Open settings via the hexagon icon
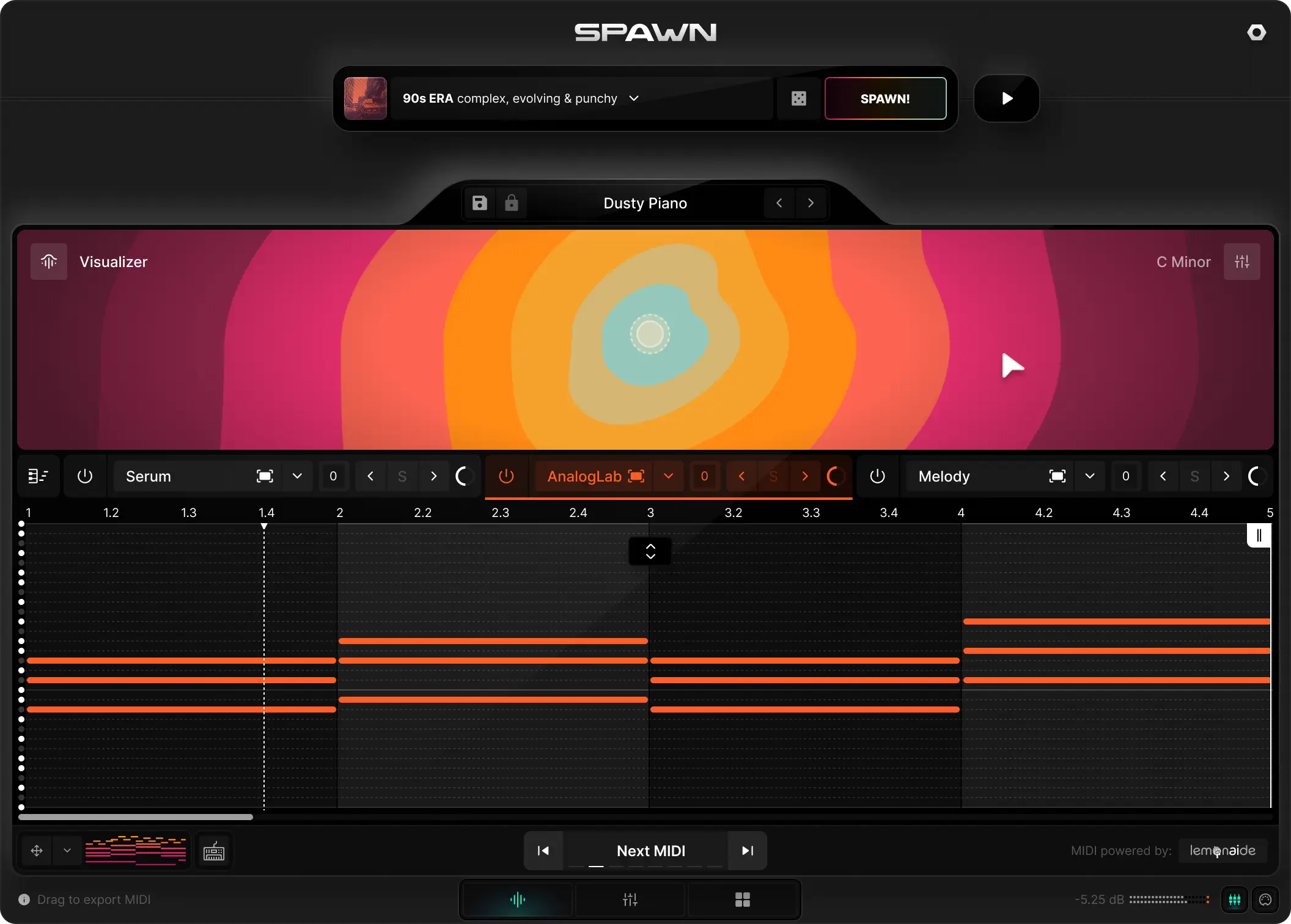 coord(1256,32)
